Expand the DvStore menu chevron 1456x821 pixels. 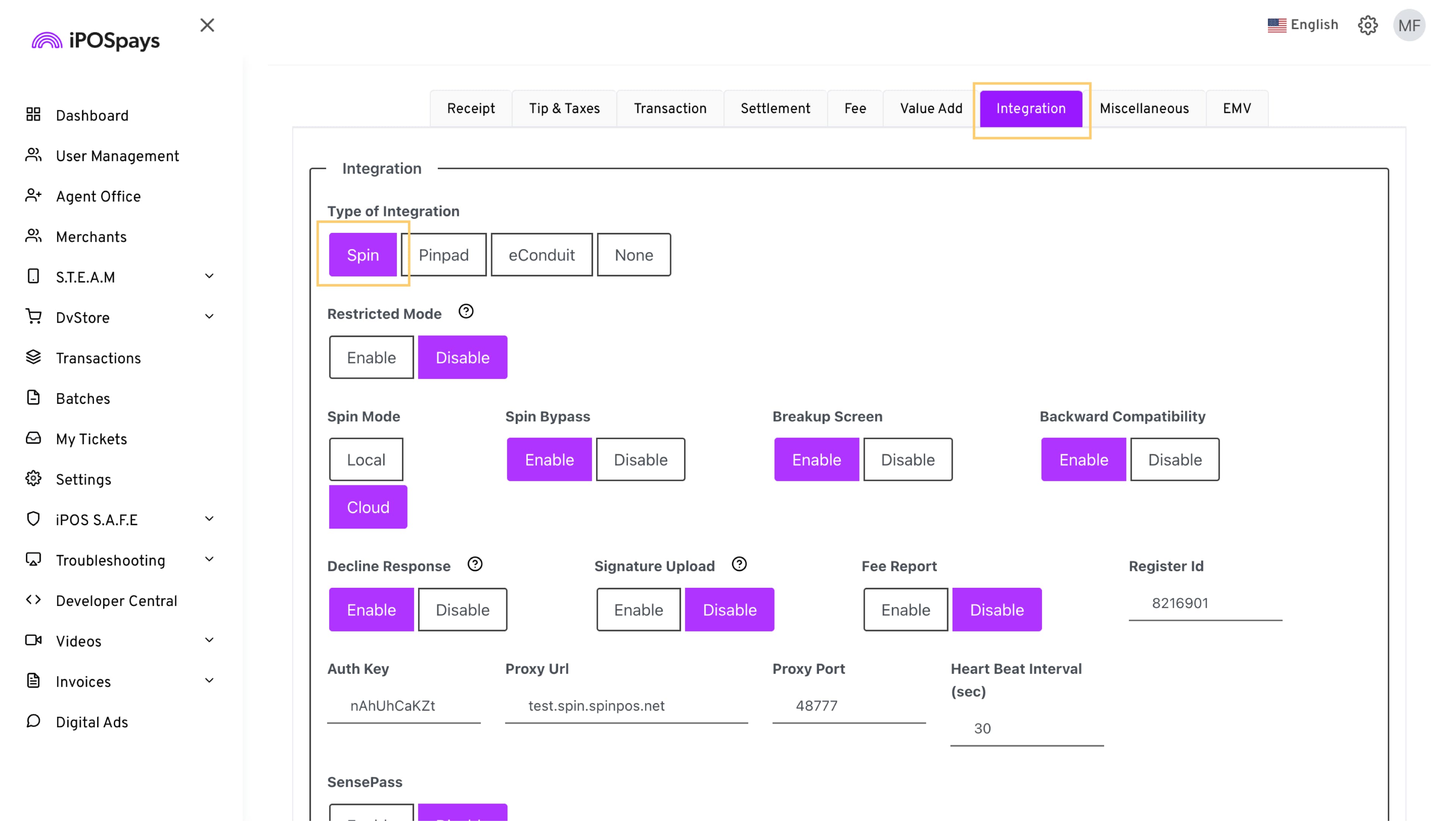(209, 317)
